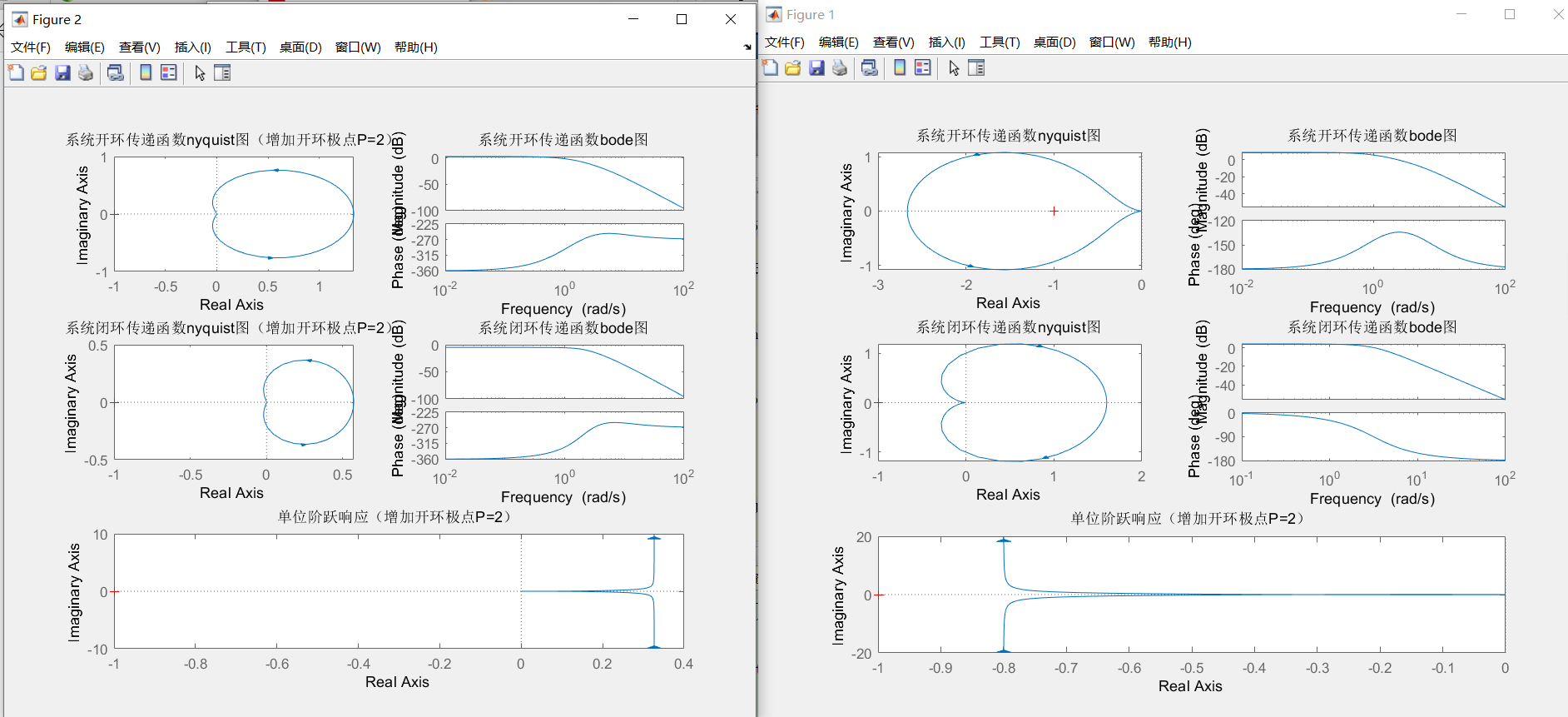This screenshot has width=1568, height=717.
Task: Click title '系统闭环传递函数bode图' in Figure 1
Action: pyautogui.click(x=1372, y=327)
